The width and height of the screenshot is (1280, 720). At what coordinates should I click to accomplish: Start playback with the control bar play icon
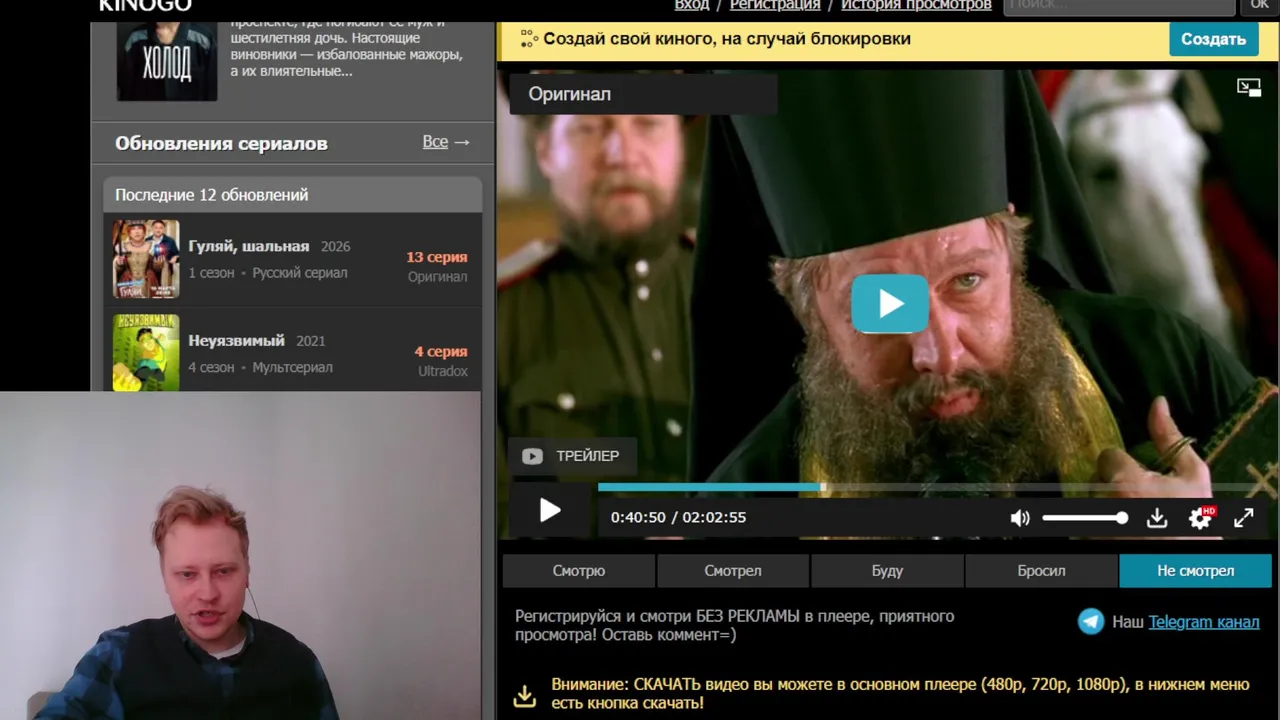coord(550,511)
